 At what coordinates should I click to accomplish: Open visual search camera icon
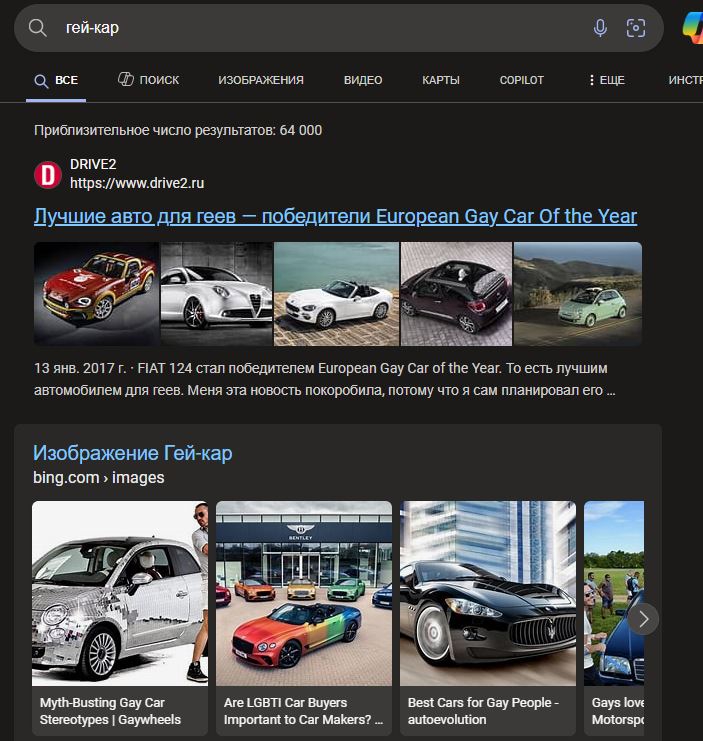tap(635, 28)
